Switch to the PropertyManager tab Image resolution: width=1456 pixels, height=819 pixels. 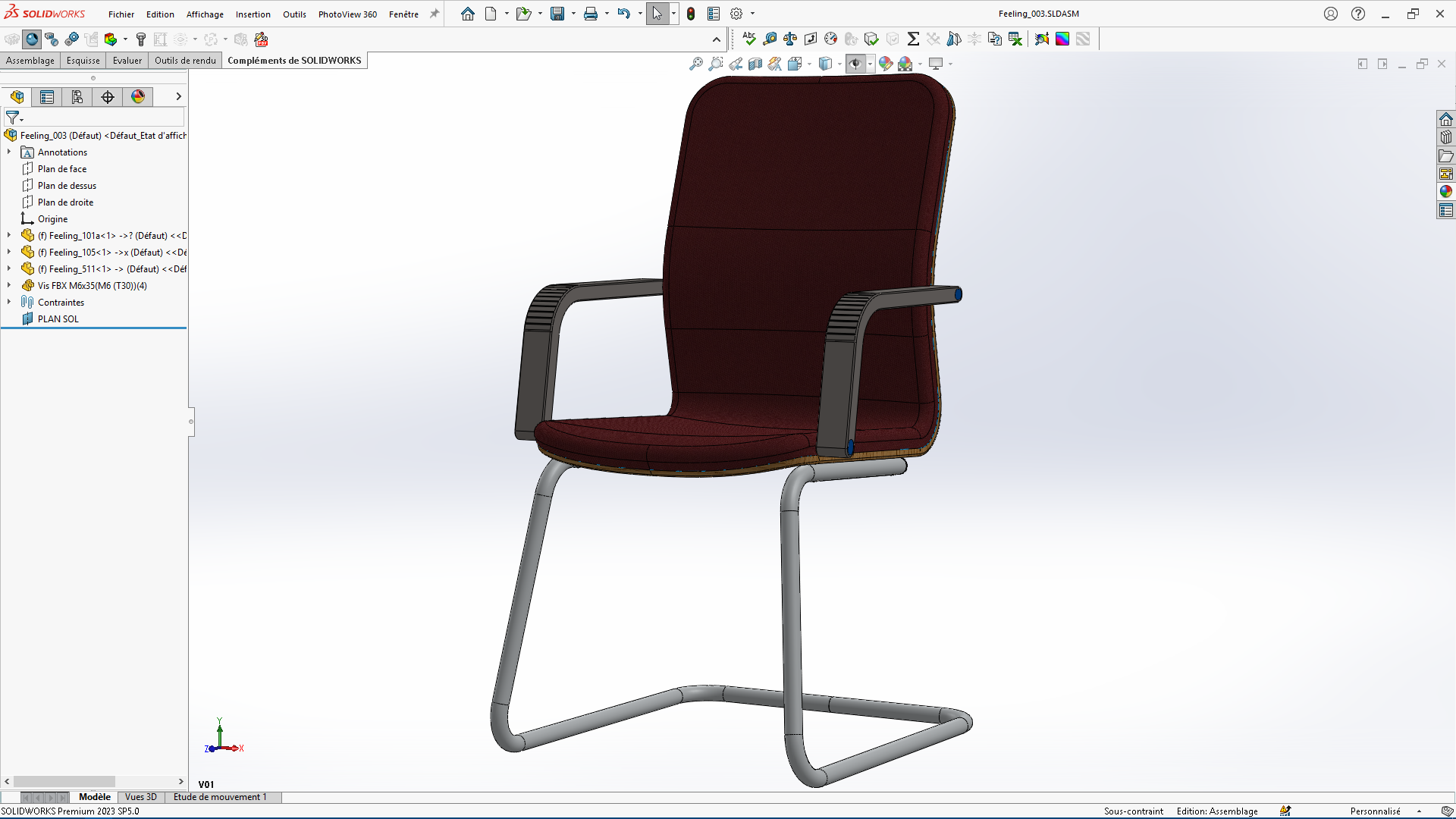47,96
